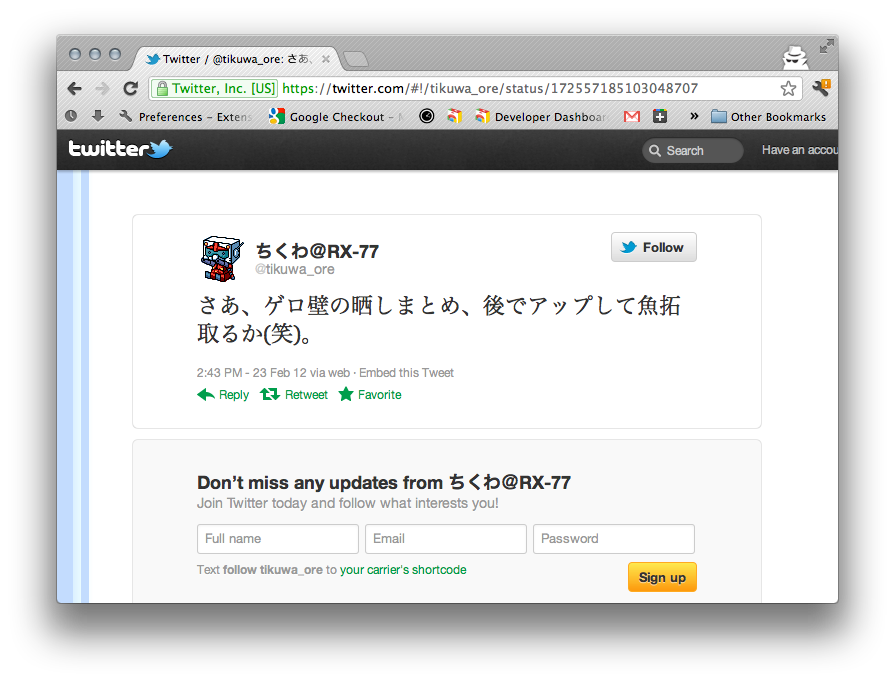
Task: Bookmark this page with the star icon
Action: click(x=788, y=88)
